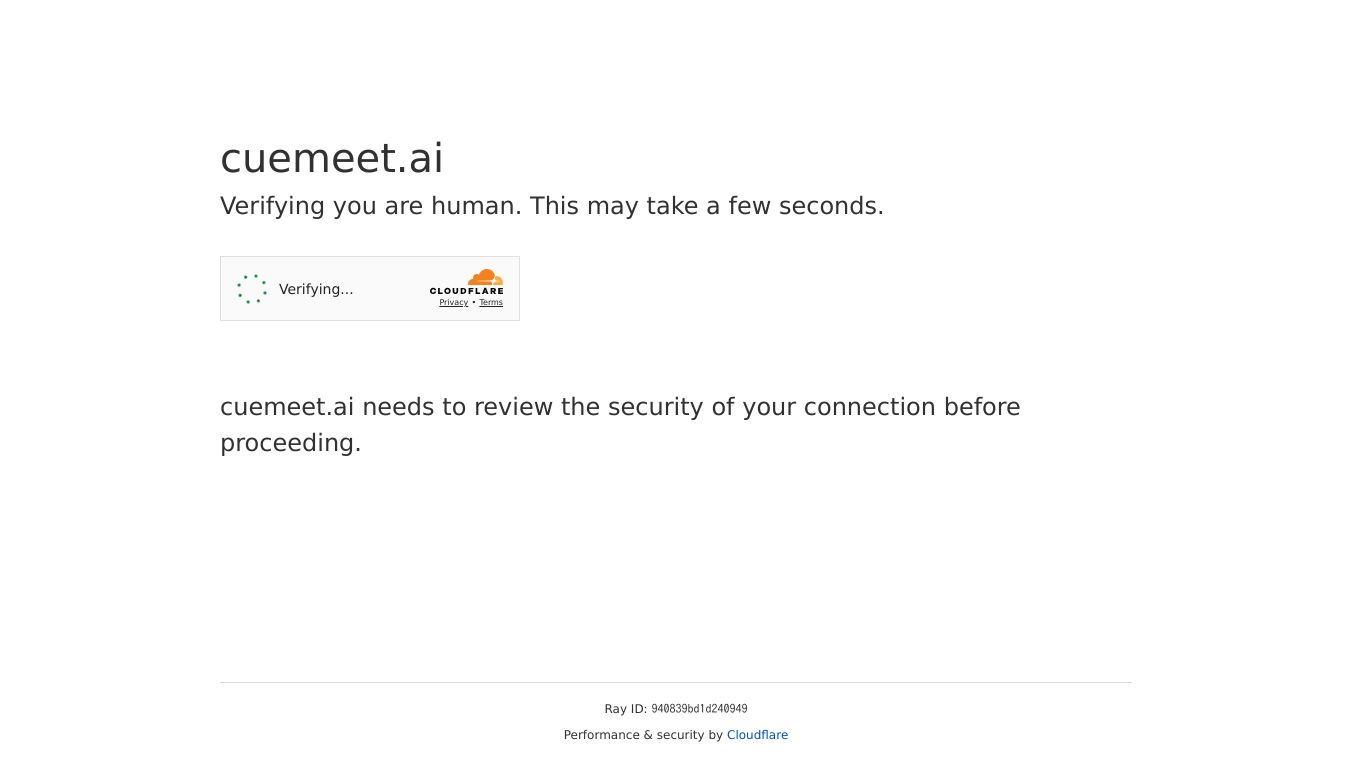Click the "Performance & security by" text
The height and width of the screenshot is (760, 1352).
click(642, 735)
